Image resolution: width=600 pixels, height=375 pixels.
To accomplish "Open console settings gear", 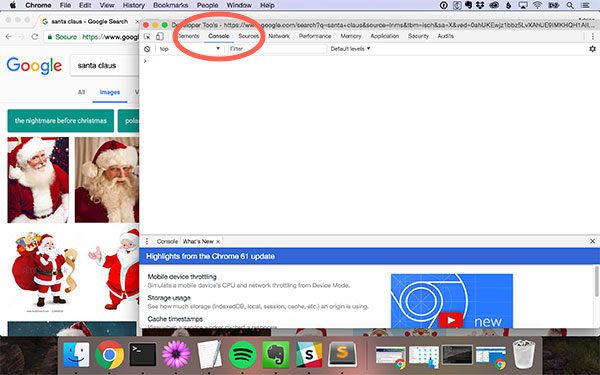I will tap(592, 49).
